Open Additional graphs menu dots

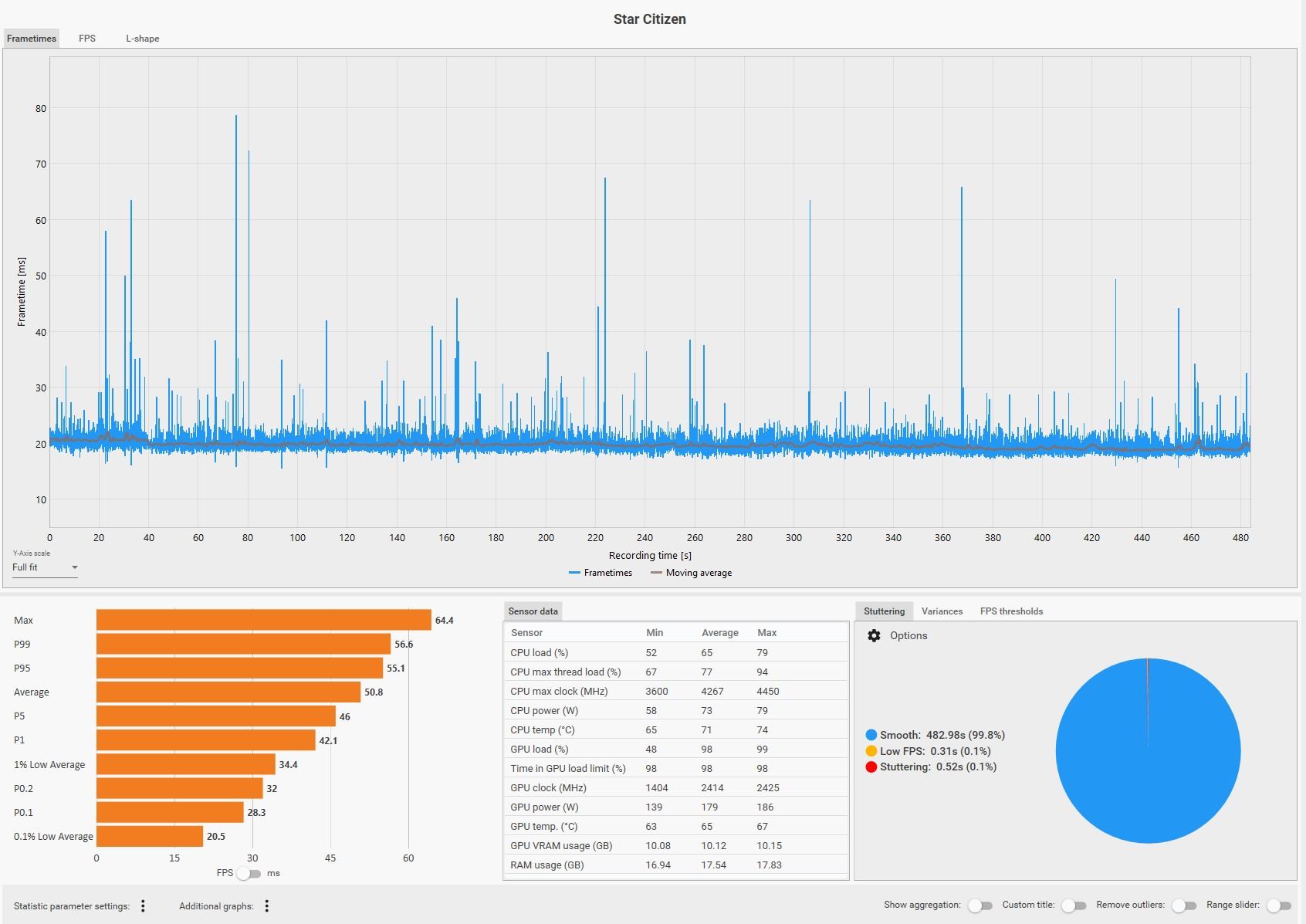pyautogui.click(x=267, y=905)
